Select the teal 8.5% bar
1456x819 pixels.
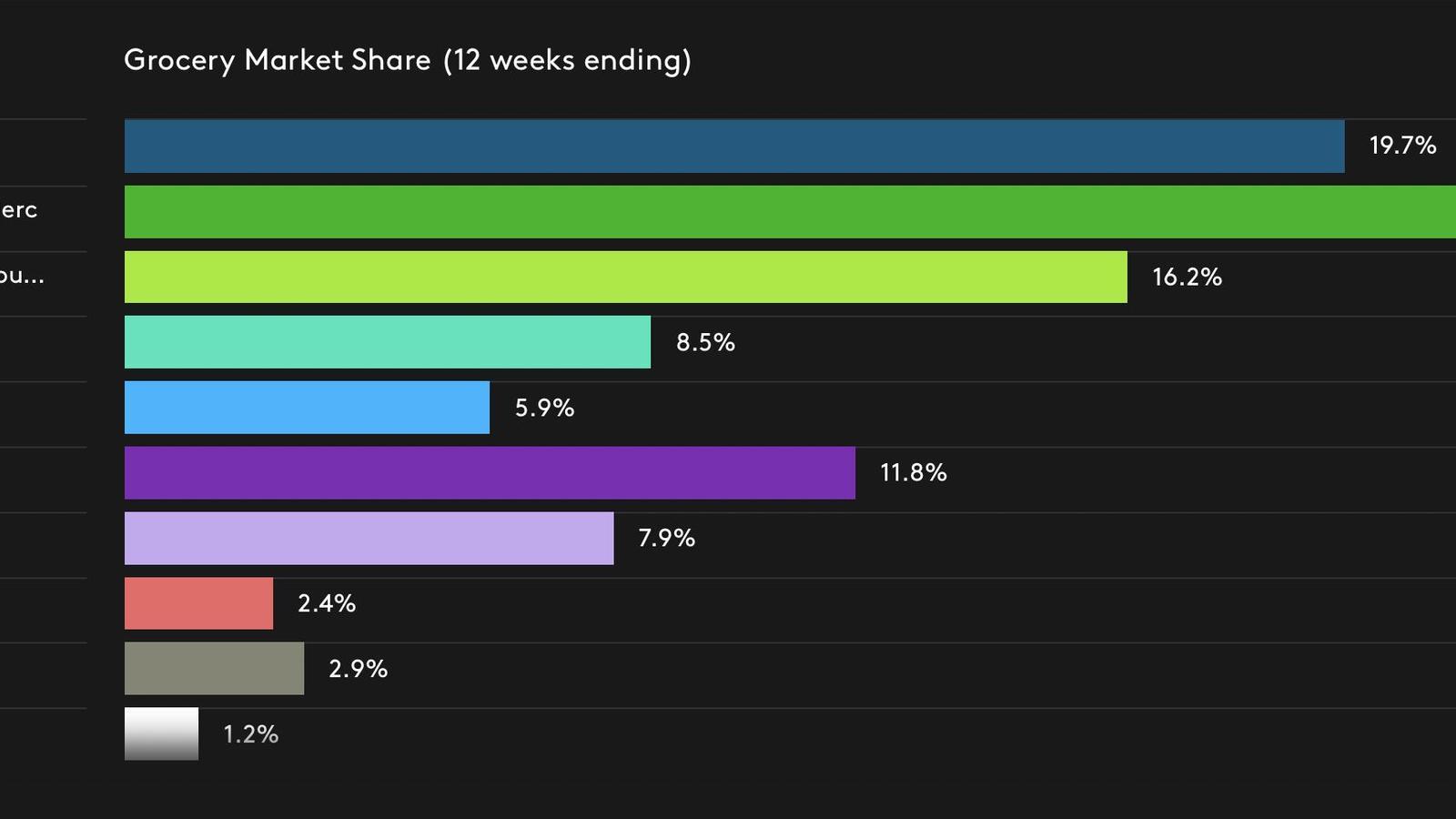point(387,342)
